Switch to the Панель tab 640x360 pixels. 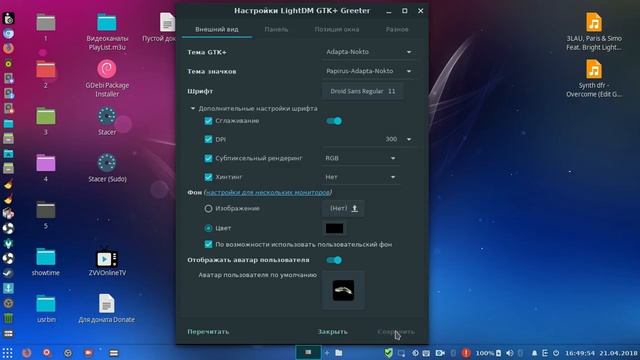point(276,29)
